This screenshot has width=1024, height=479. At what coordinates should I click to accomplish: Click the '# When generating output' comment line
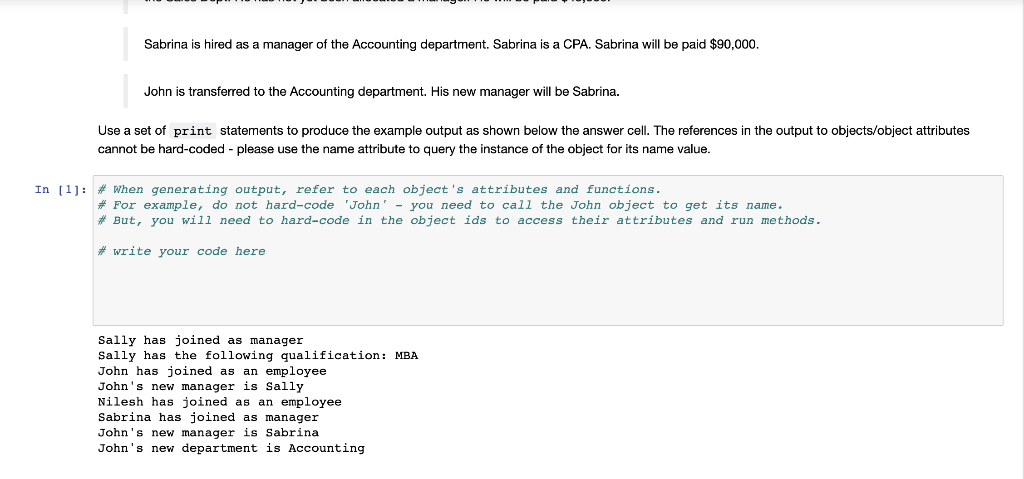pos(379,190)
